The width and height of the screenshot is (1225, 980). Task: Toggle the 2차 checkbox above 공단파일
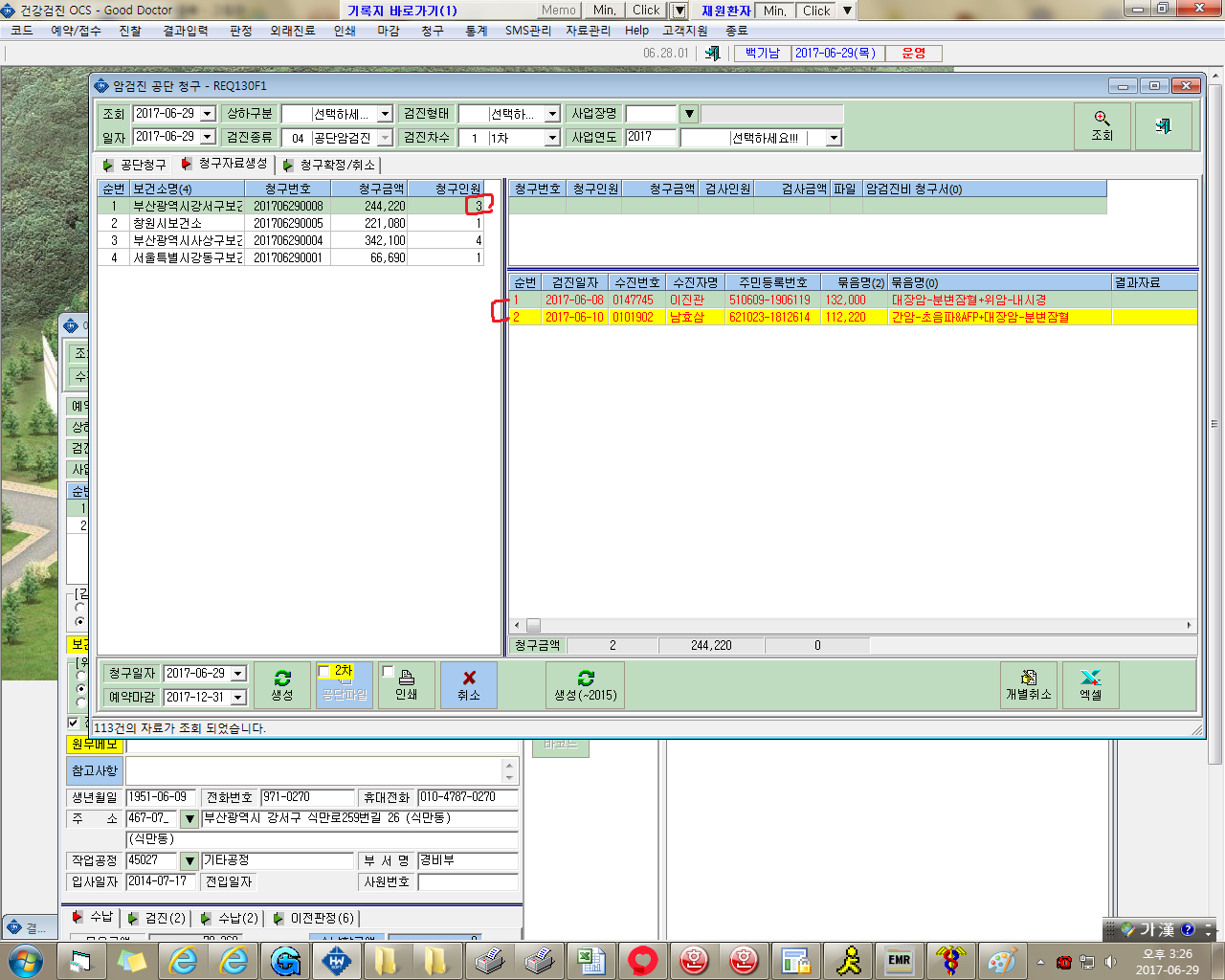click(x=323, y=671)
